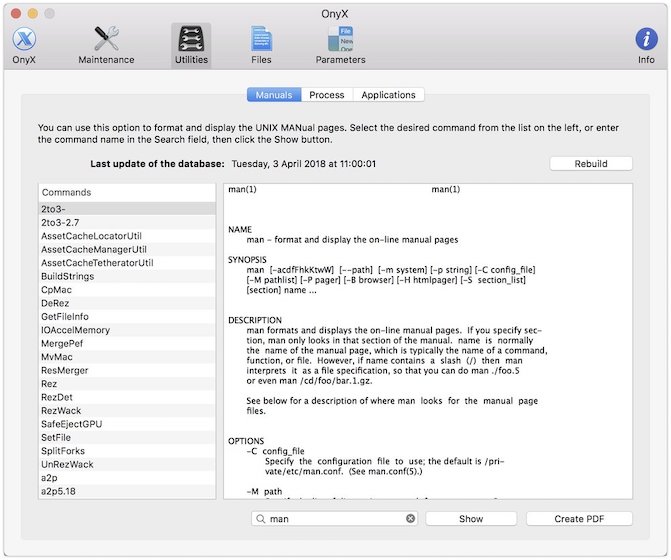Click the magnifying glass search icon
The height and width of the screenshot is (560, 671).
click(x=261, y=519)
